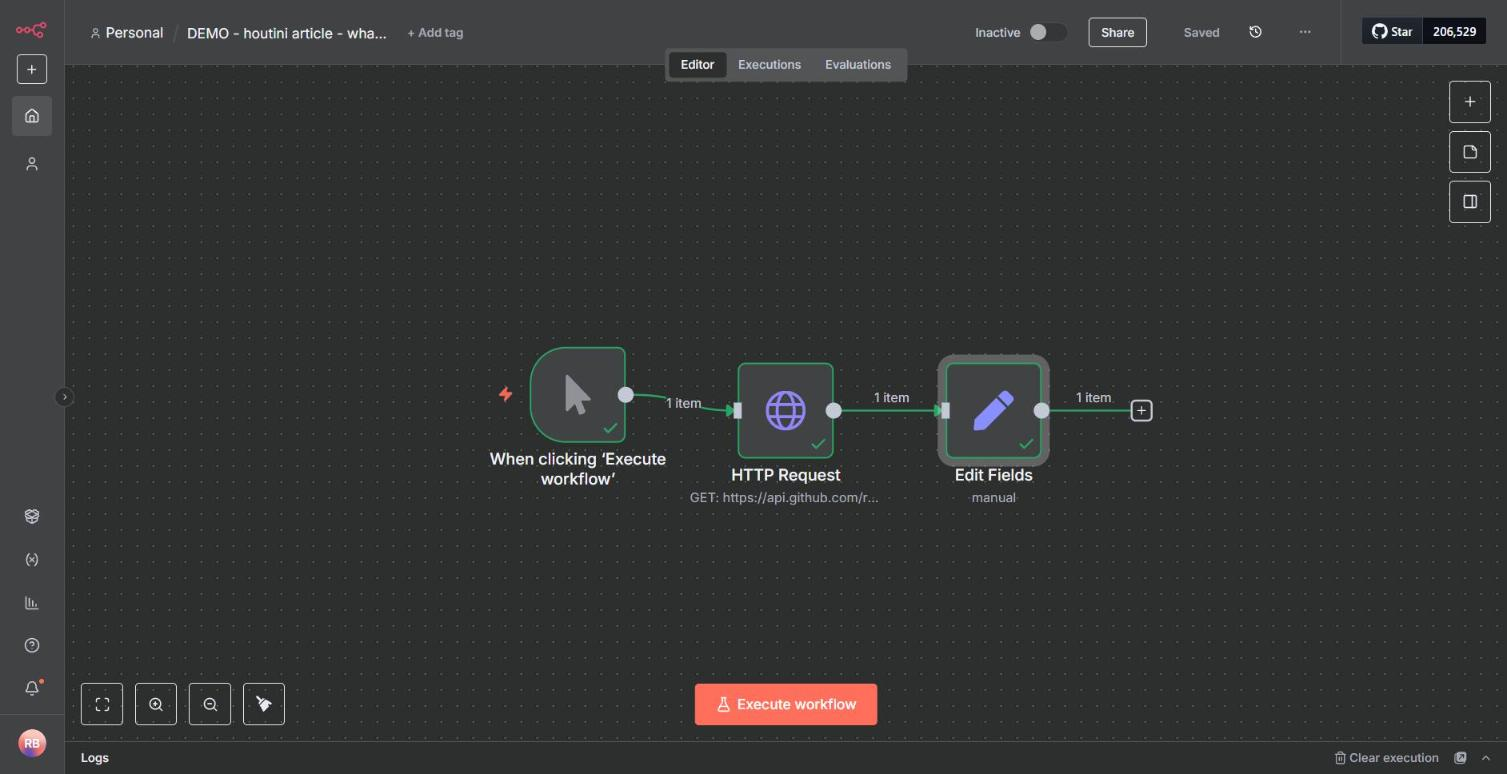Viewport: 1507px width, 774px height.
Task: Click the tidy up workflow icon
Action: coord(264,704)
